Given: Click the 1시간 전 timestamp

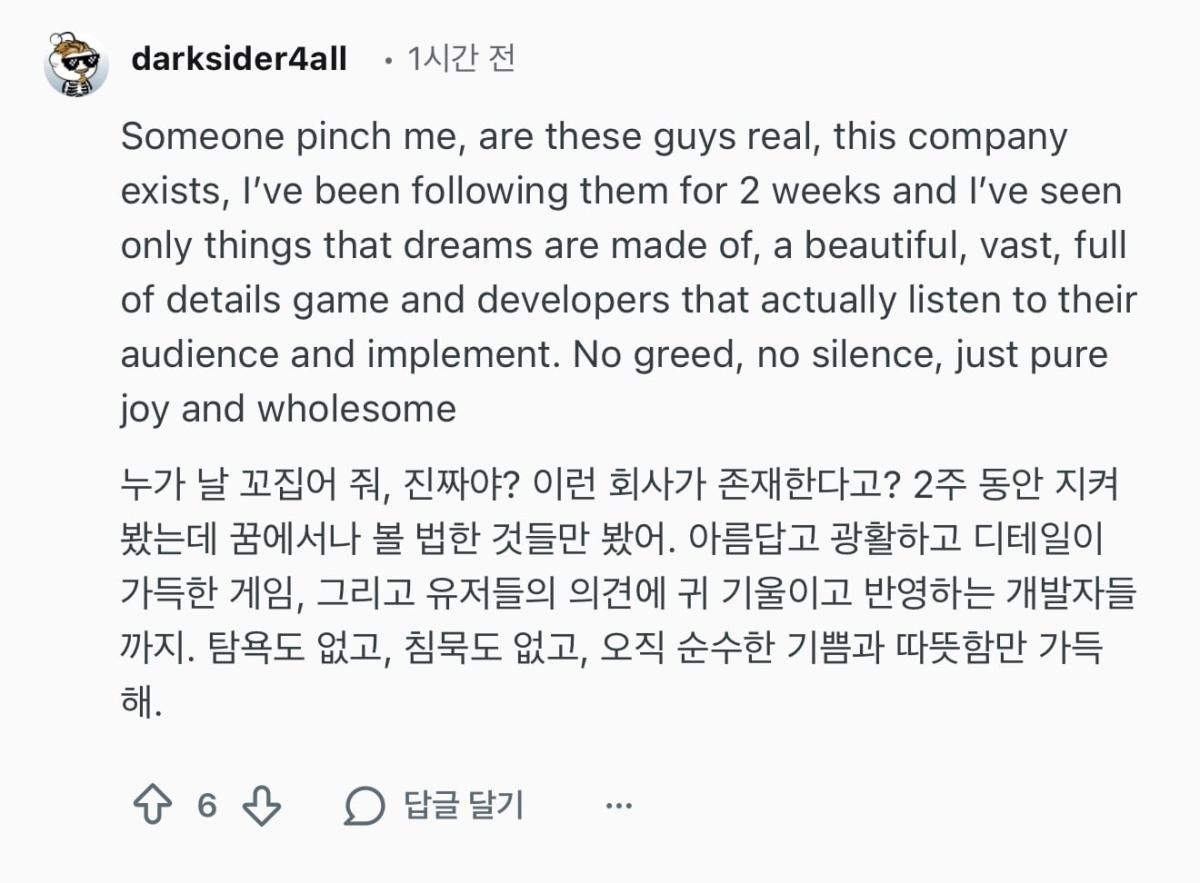Looking at the screenshot, I should pyautogui.click(x=461, y=59).
